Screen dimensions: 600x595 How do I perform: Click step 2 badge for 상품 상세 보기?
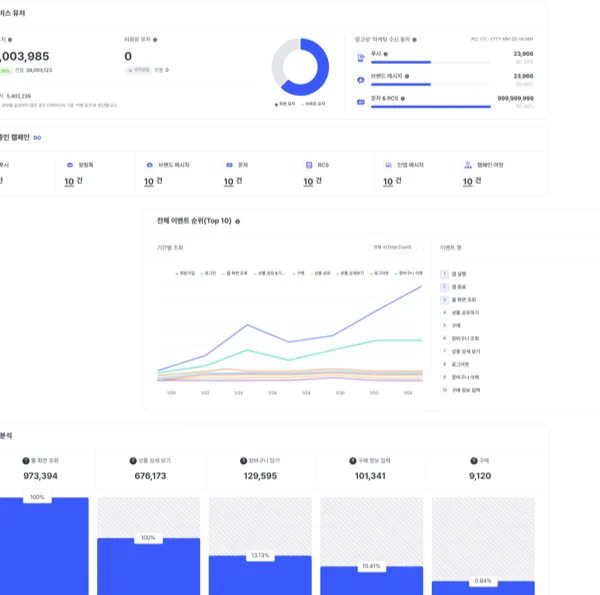pos(133,461)
